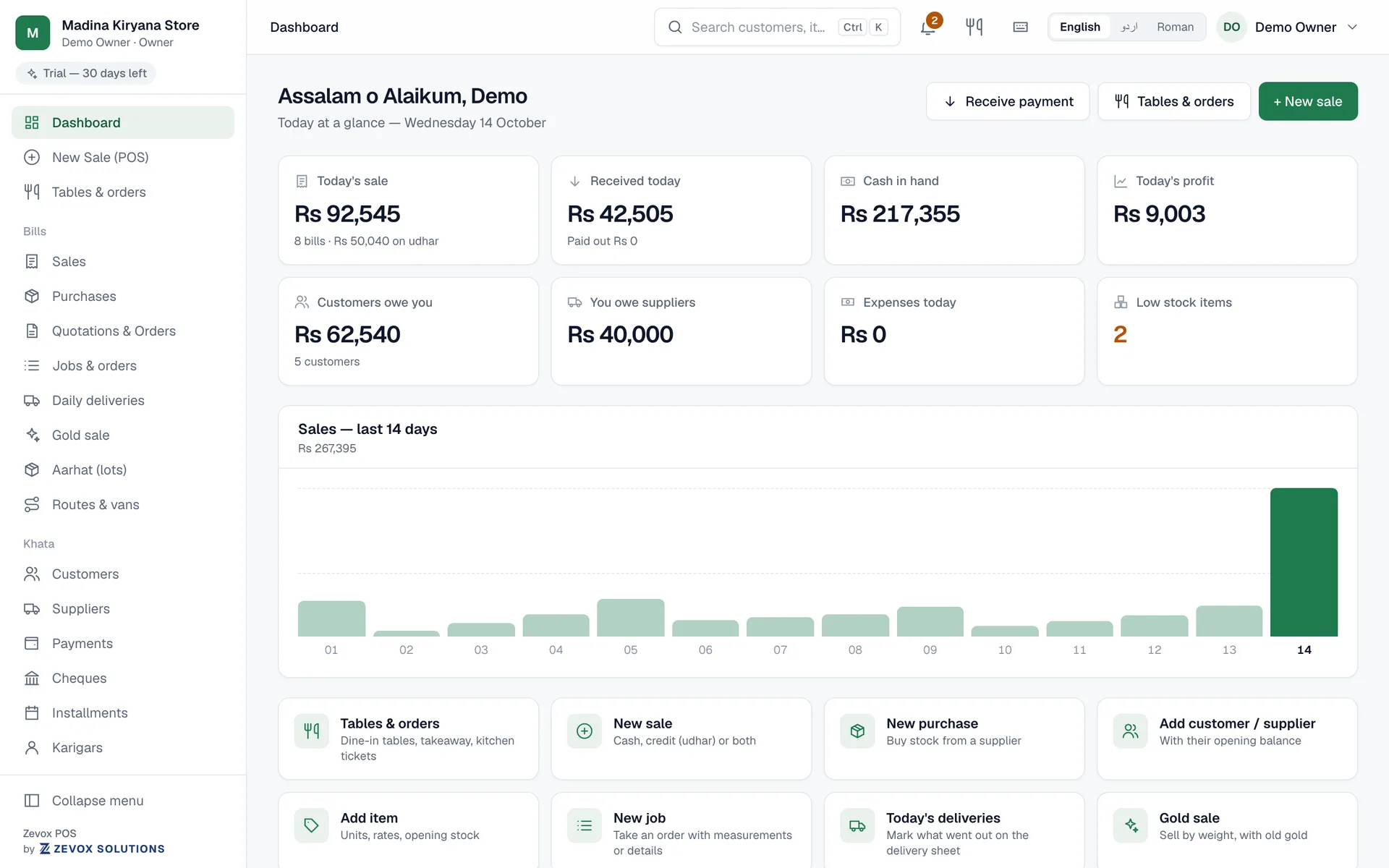Open the Customers owe you card
Screen dimensions: 1389x868
coord(408,331)
